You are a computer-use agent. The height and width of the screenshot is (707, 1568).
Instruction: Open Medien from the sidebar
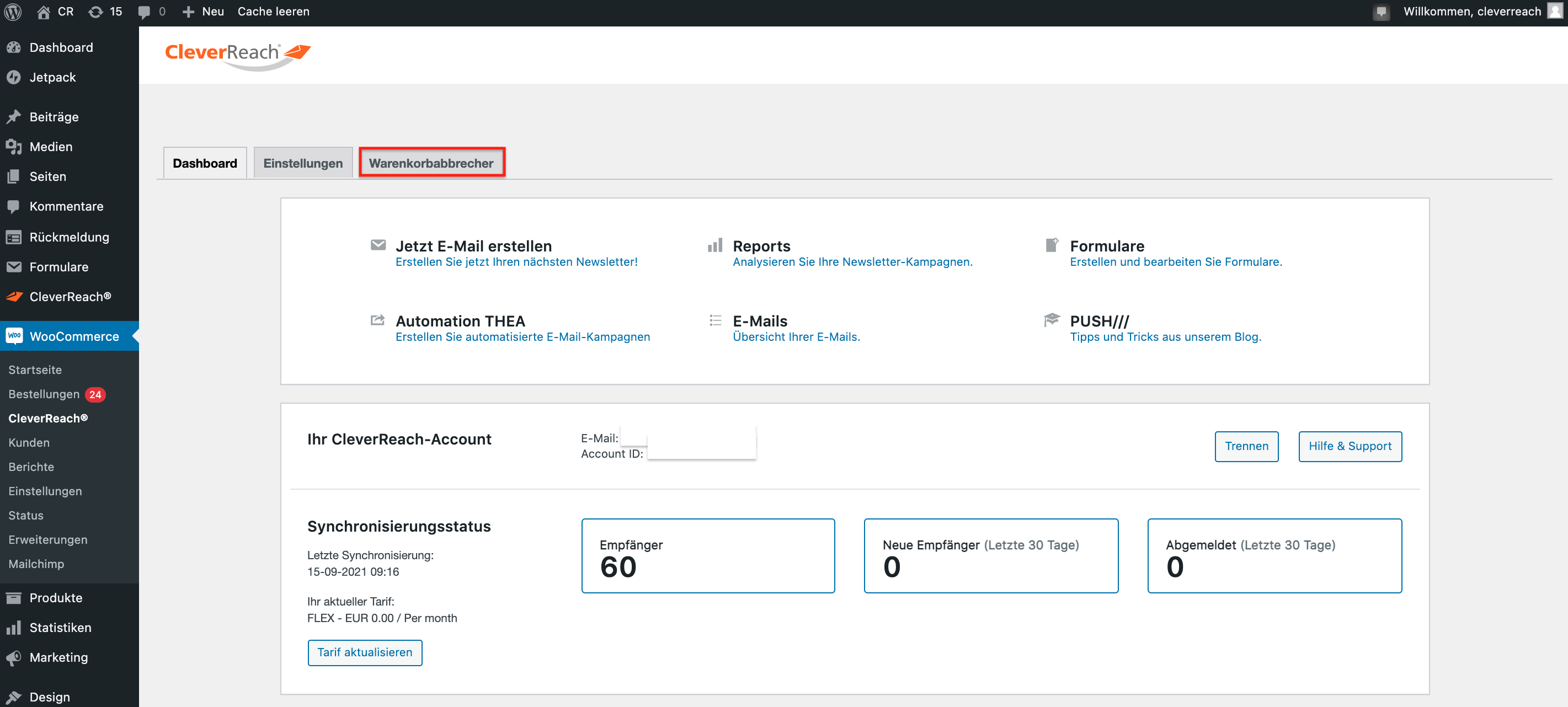point(51,147)
